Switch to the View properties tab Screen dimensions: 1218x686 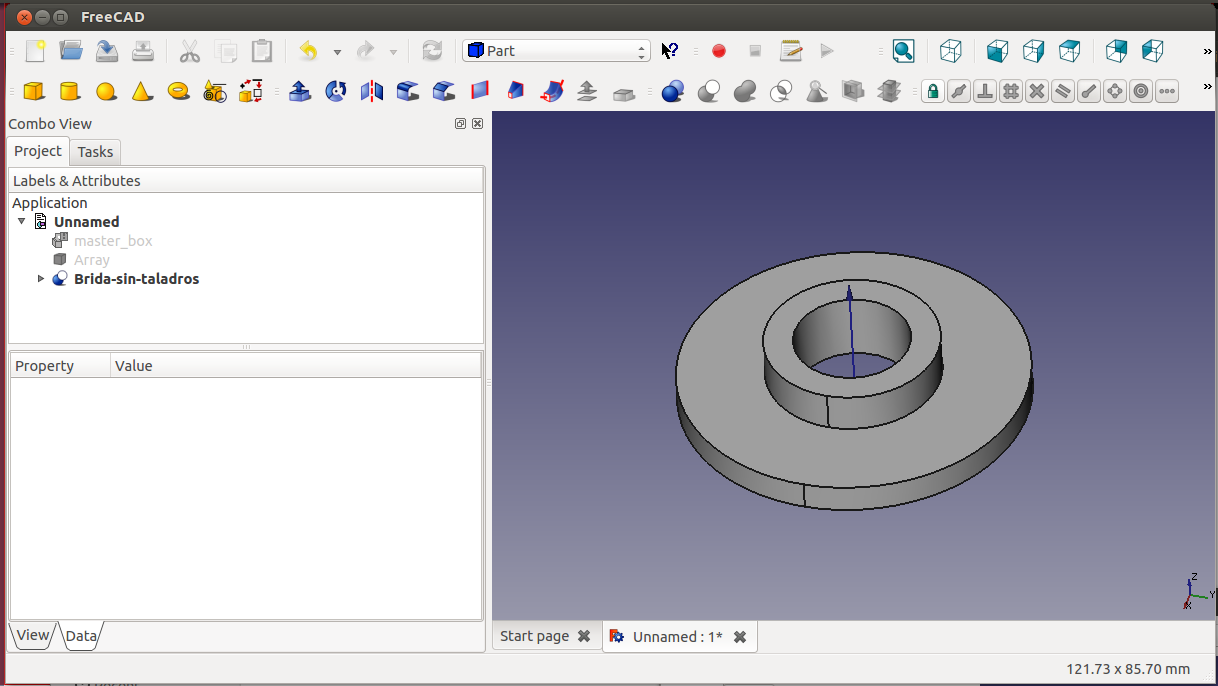click(32, 635)
